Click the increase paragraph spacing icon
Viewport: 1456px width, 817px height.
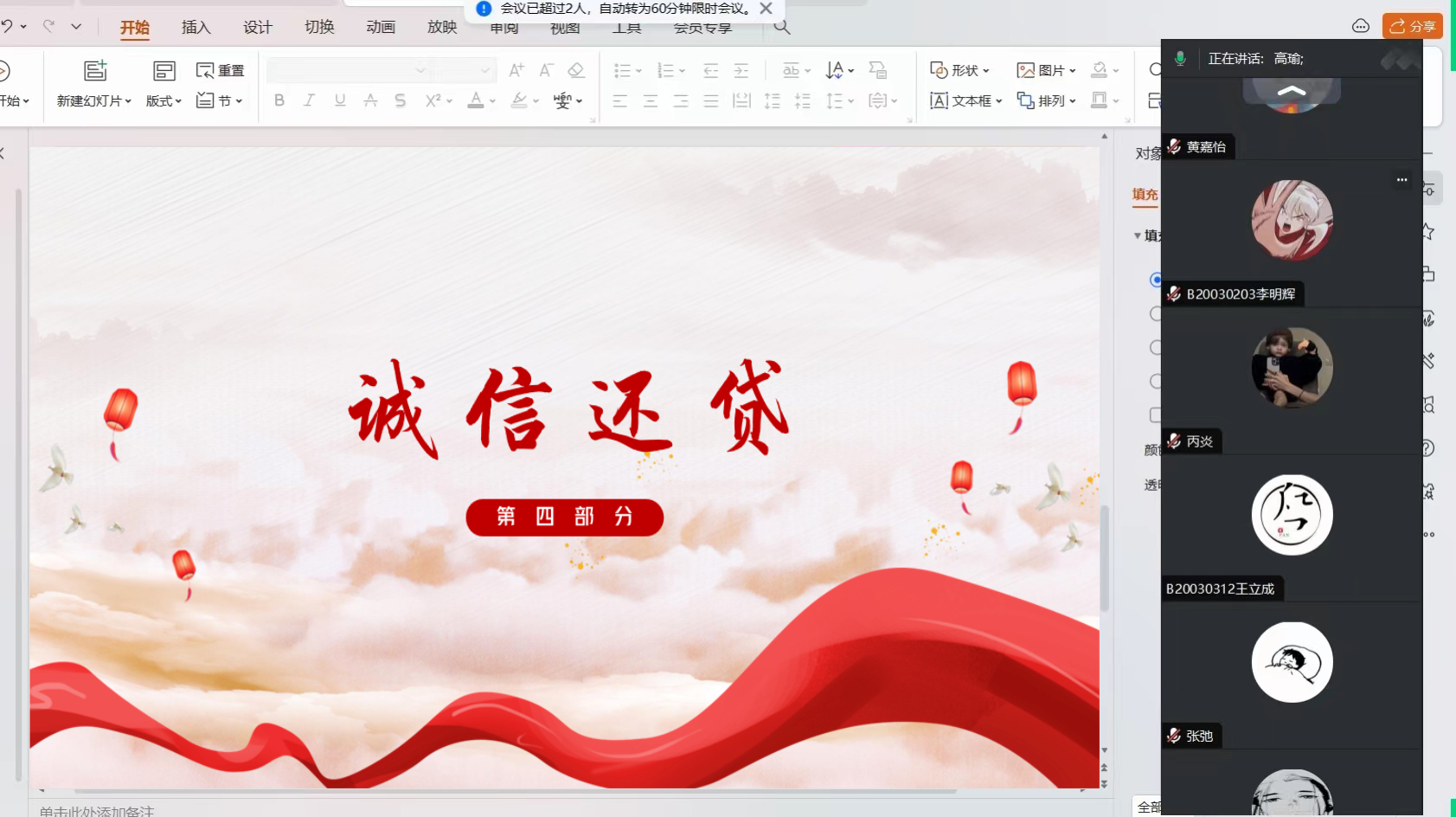pos(773,100)
